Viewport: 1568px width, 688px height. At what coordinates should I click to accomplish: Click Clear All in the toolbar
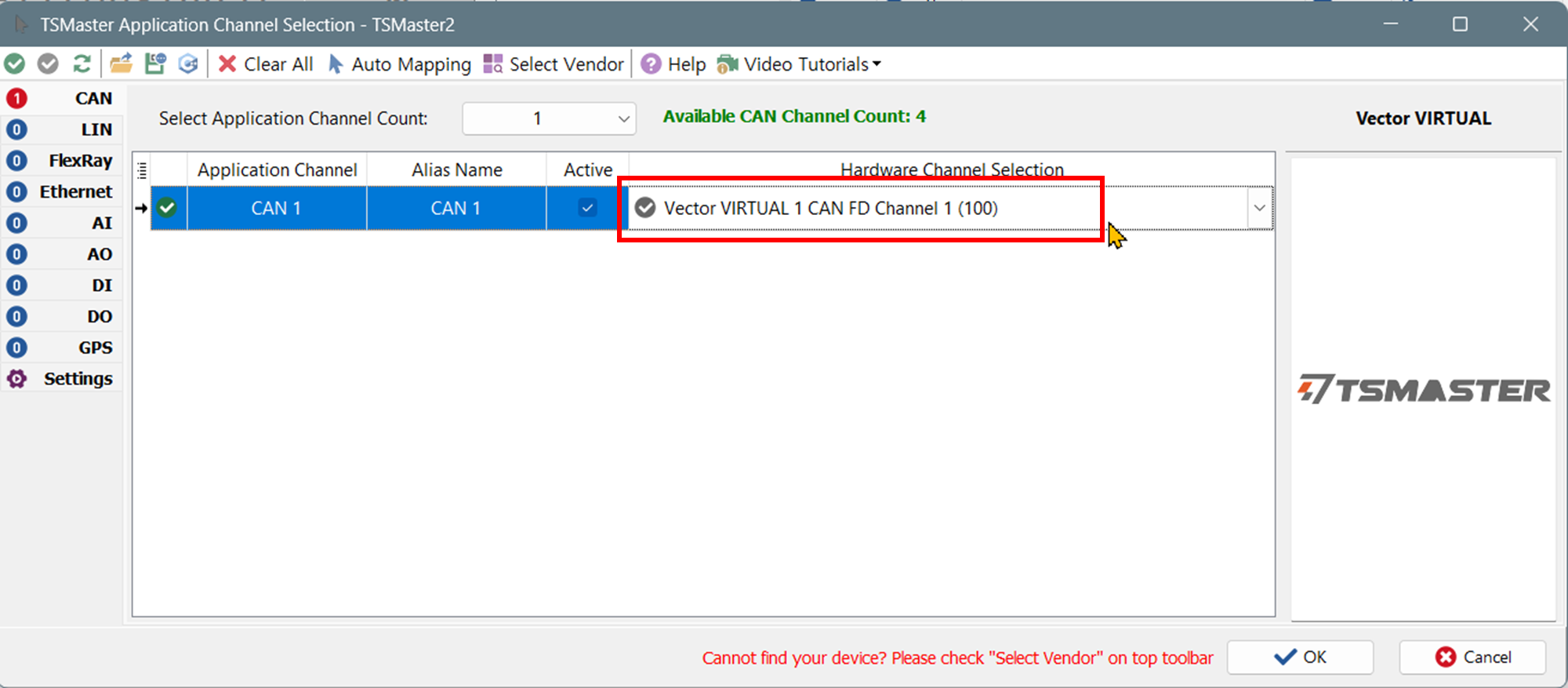coord(266,64)
